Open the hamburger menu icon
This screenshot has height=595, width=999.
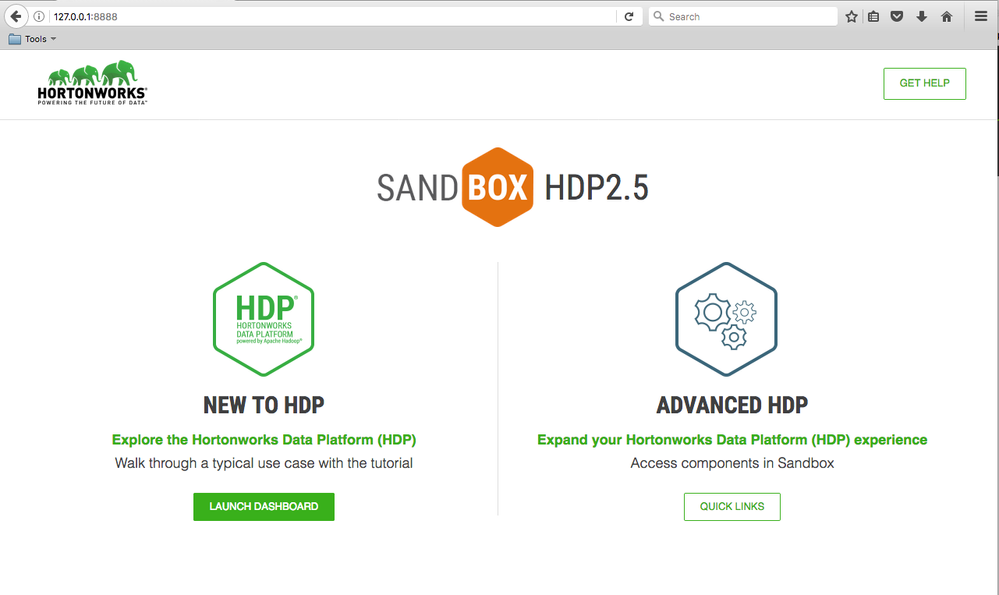tap(981, 17)
